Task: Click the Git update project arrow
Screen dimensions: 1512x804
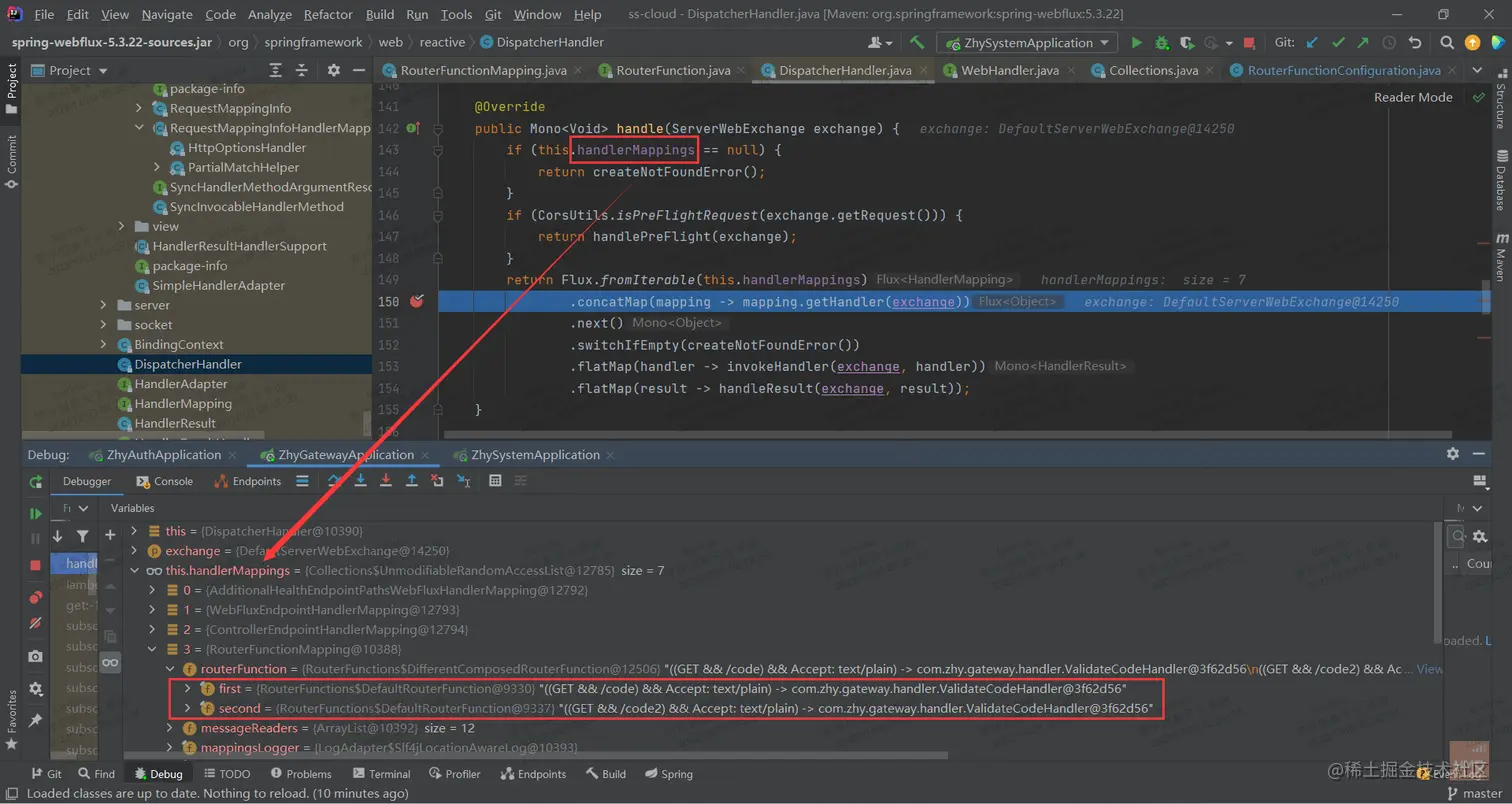Action: click(1312, 43)
